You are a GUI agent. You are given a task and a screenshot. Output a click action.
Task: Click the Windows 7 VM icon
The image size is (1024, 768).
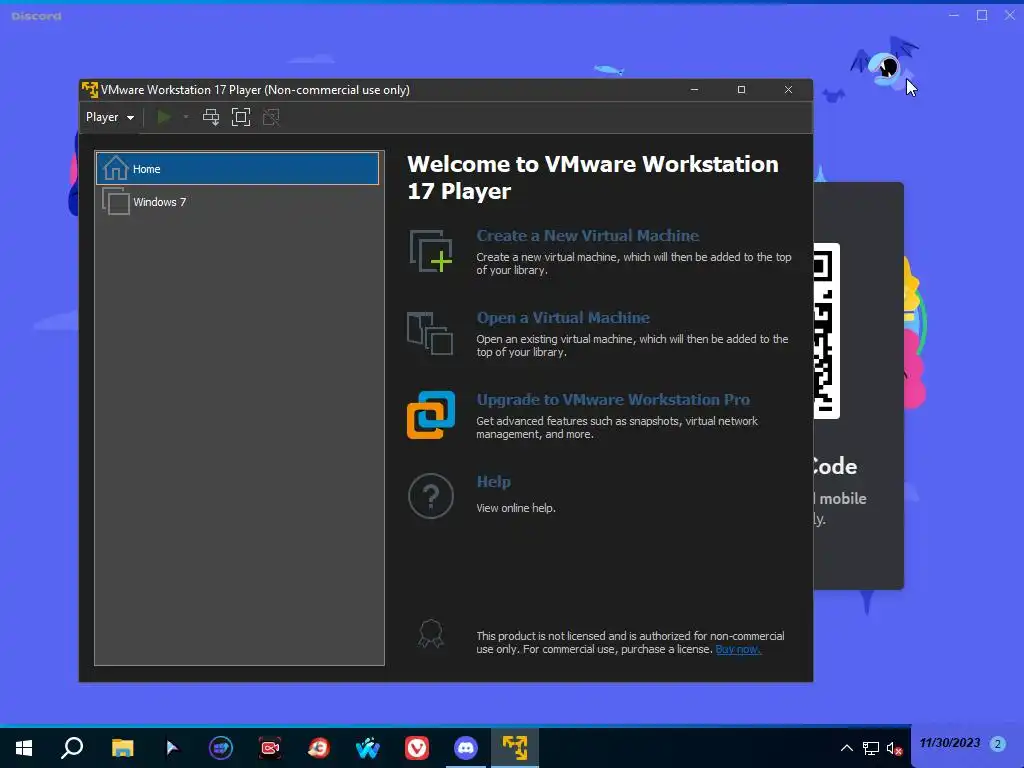pyautogui.click(x=116, y=201)
